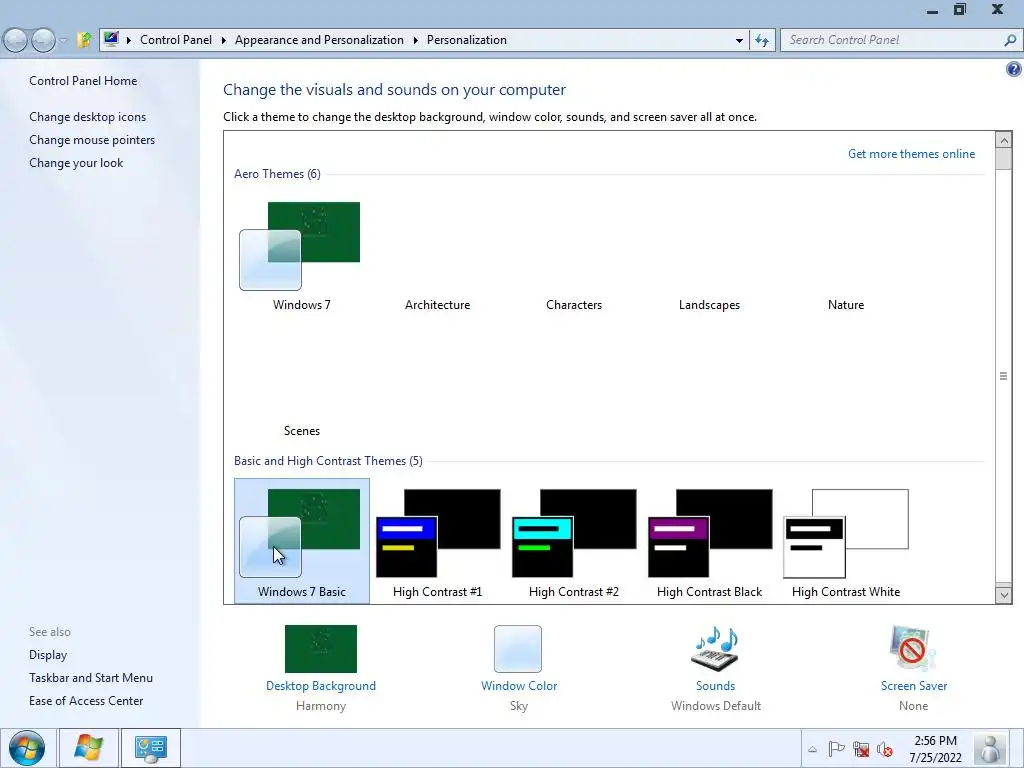Screen dimensions: 1024x768
Task: Select the Scenes theme label
Action: coord(302,431)
